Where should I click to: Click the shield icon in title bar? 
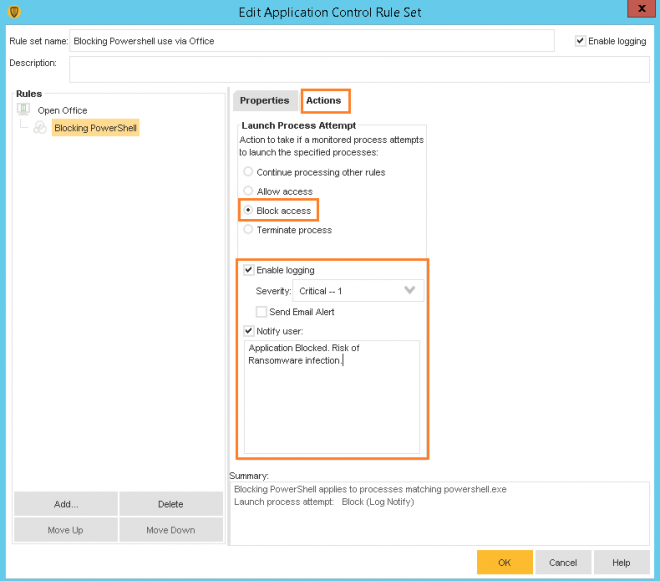click(x=12, y=11)
